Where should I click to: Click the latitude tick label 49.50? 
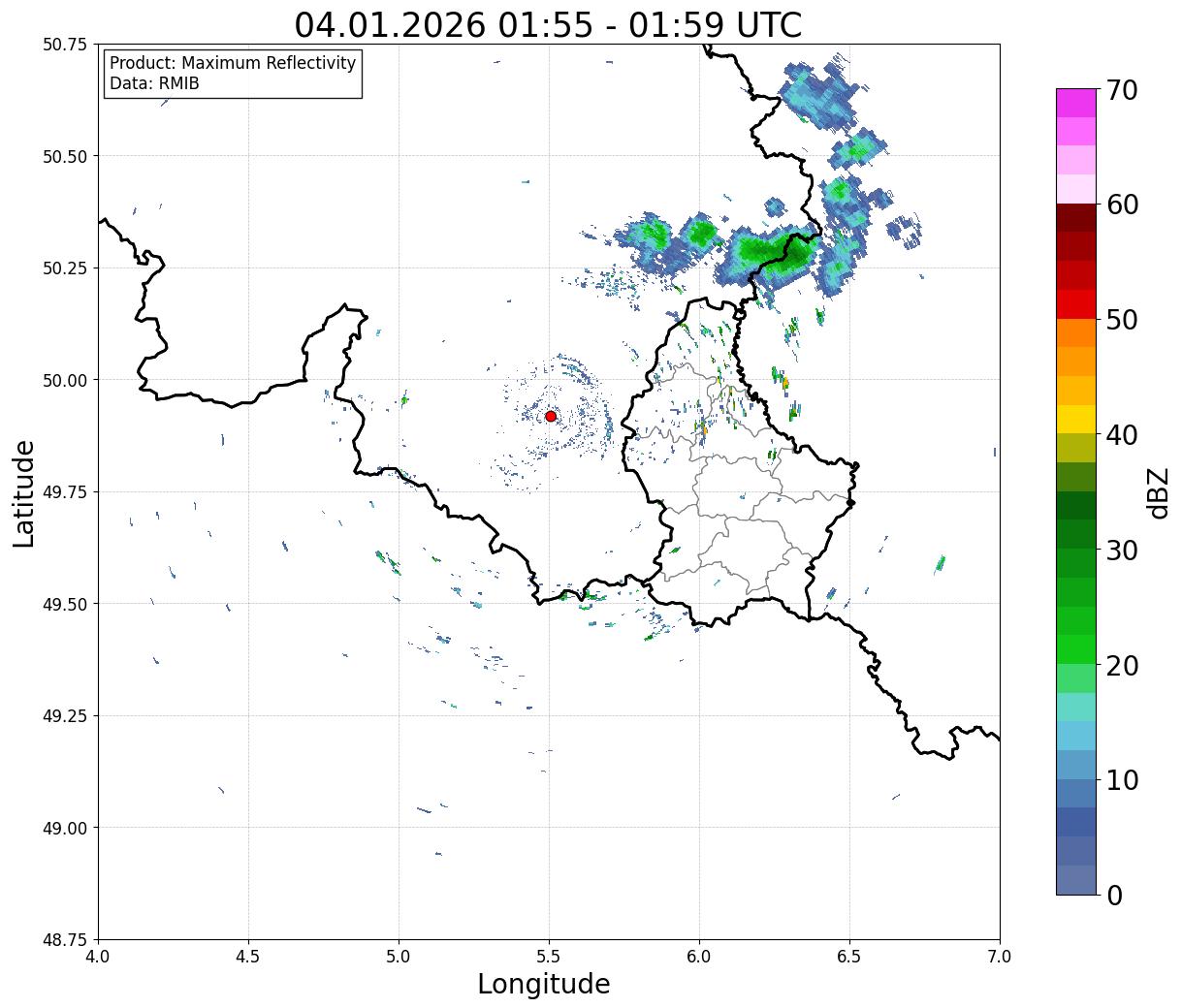pos(64,604)
